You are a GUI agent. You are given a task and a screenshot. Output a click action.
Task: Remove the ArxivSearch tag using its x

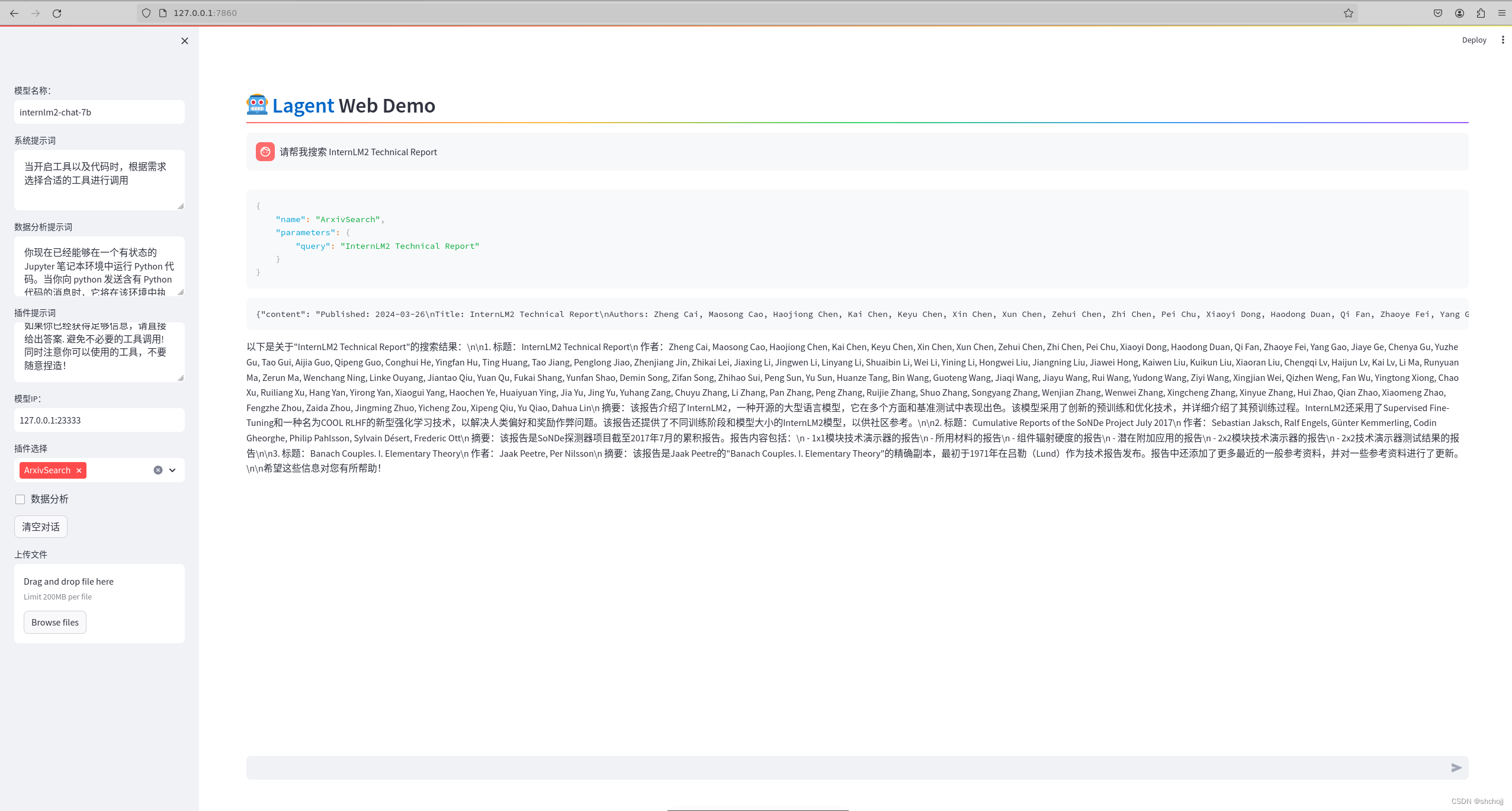[79, 470]
